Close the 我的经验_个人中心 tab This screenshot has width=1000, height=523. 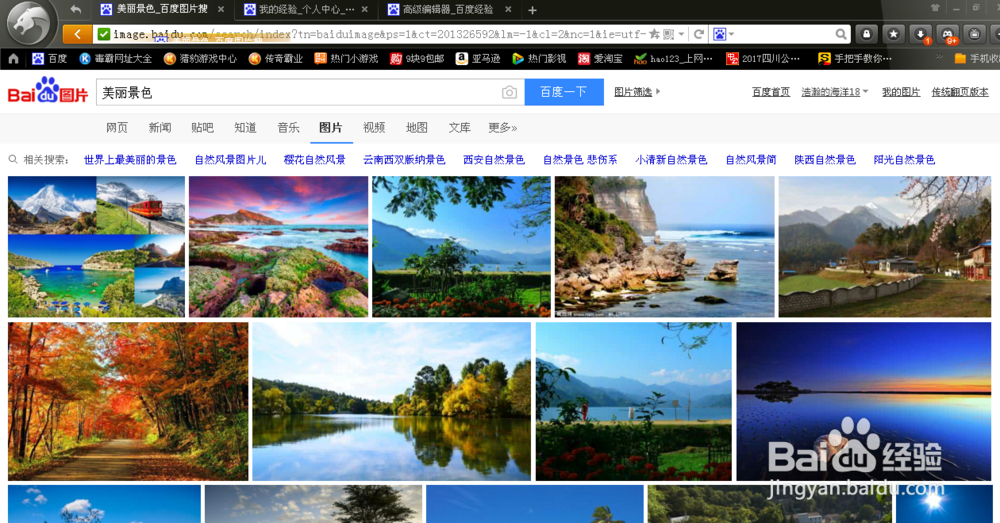(x=365, y=10)
